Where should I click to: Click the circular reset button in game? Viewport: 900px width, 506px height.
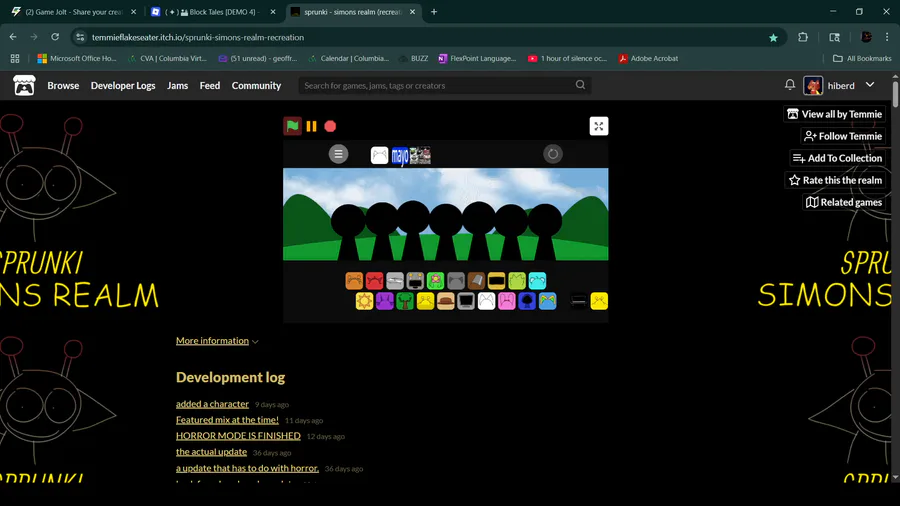click(553, 154)
